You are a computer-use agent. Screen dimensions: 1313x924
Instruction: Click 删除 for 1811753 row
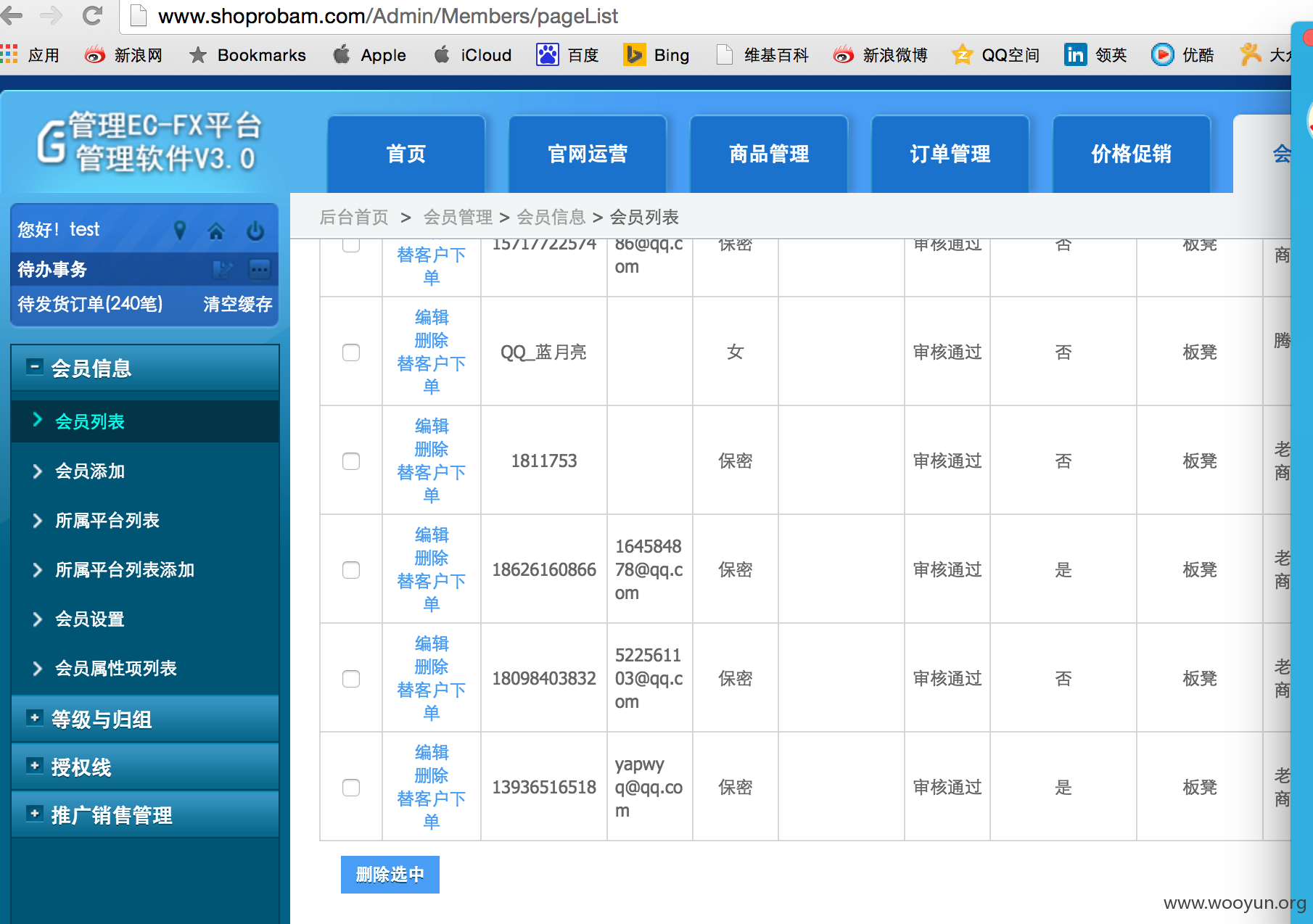pos(432,450)
